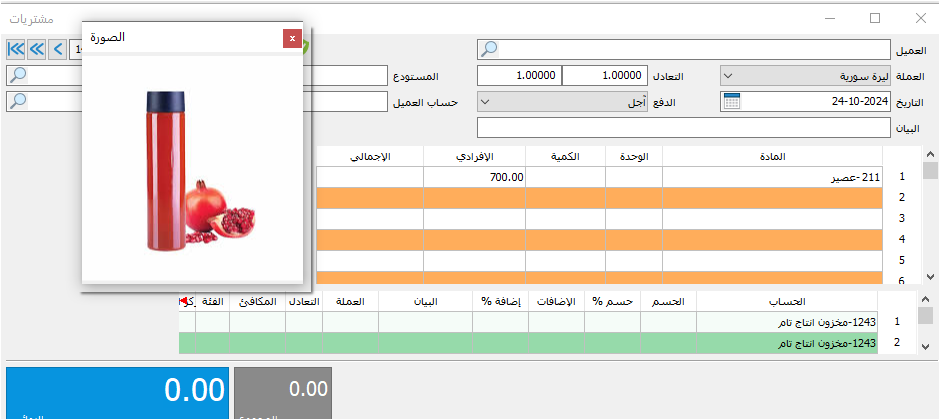Screen dimensions: 940x420
Task: Click the الحسم column header
Action: 668,301
